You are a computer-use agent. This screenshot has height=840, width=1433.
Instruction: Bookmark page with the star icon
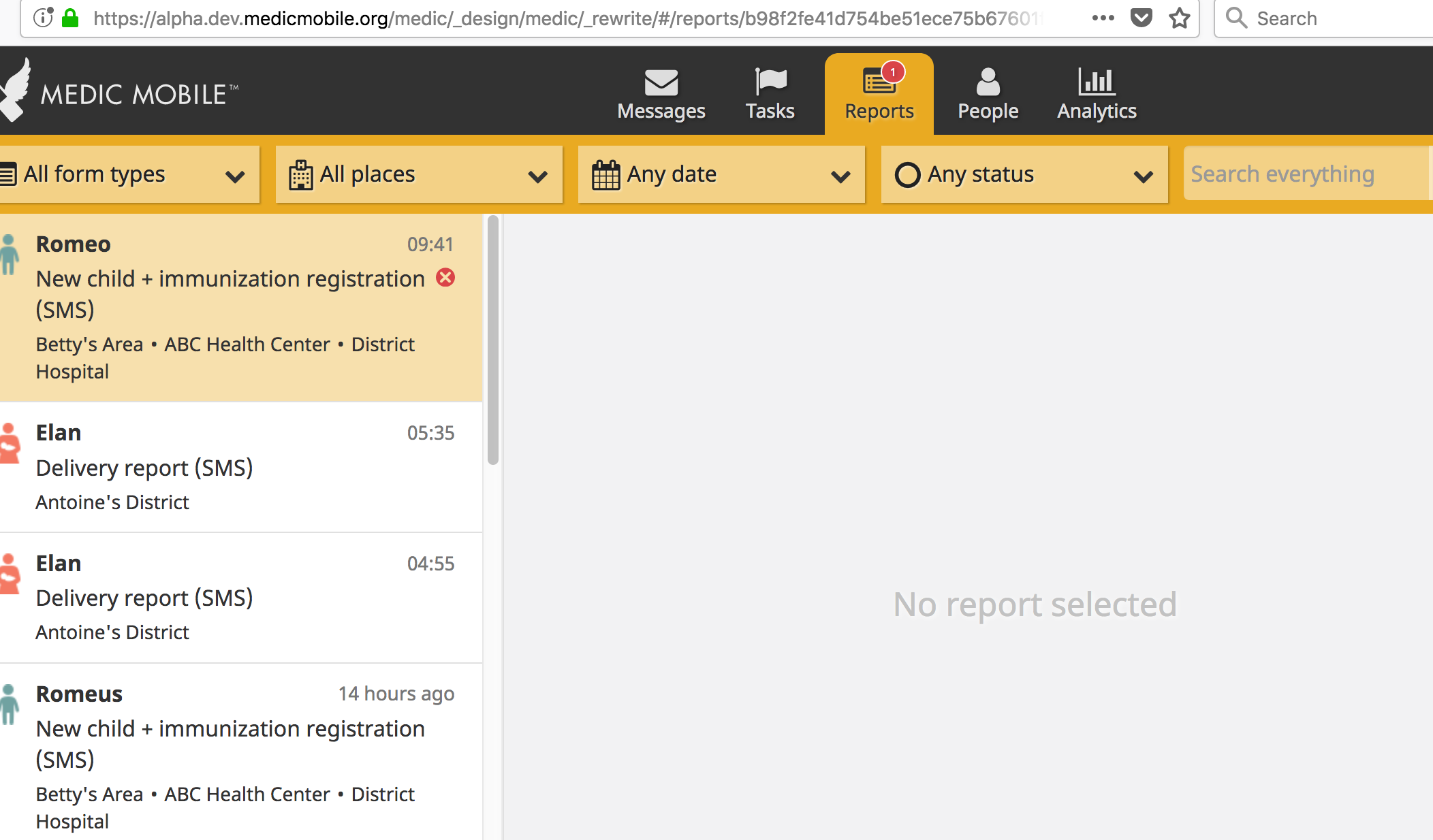(1180, 18)
